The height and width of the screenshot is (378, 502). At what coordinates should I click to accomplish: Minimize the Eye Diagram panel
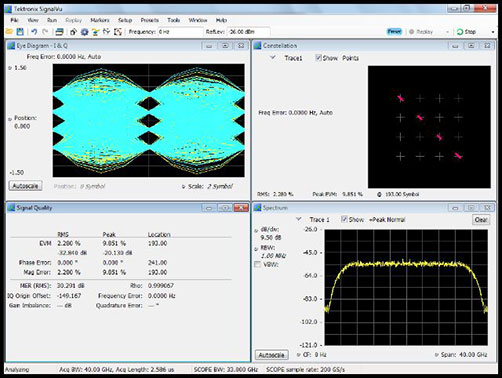tap(209, 46)
